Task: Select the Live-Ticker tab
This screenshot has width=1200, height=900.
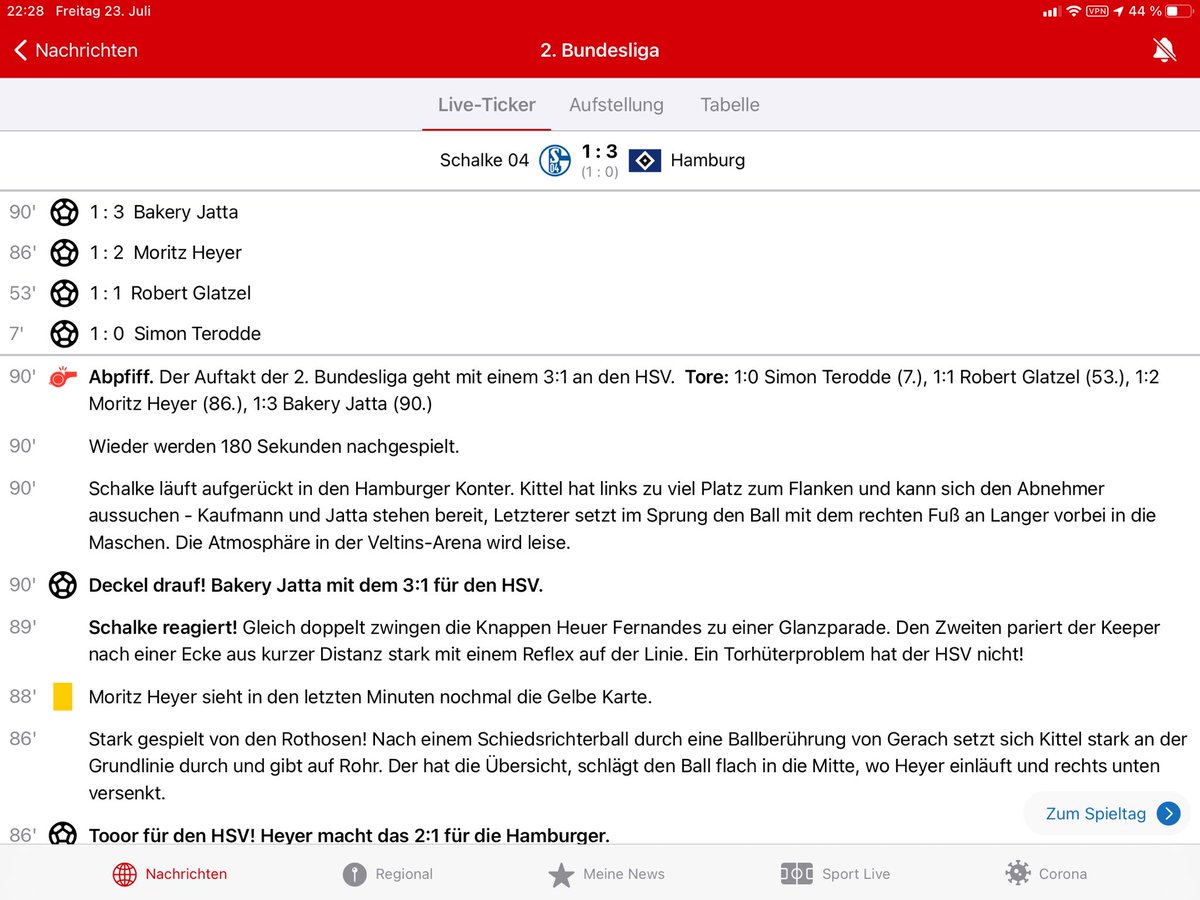Action: point(486,104)
